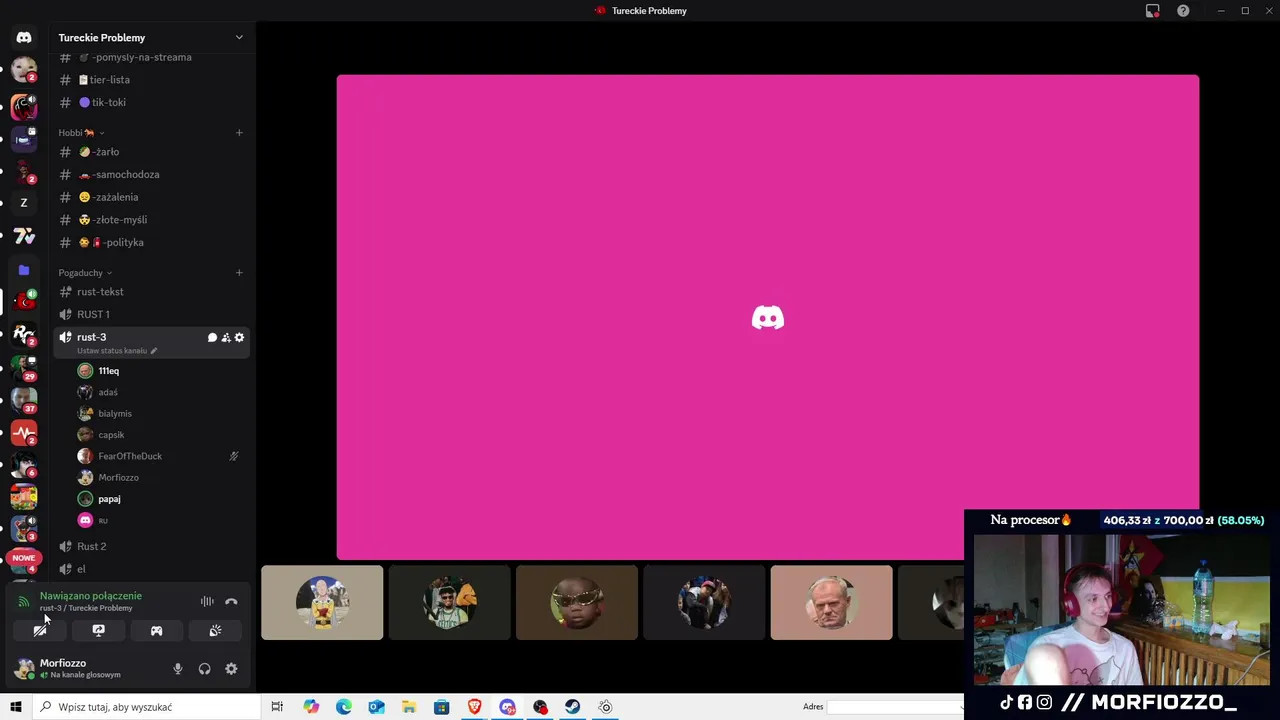Click the Windows taskbar search box
Image resolution: width=1280 pixels, height=720 pixels.
click(x=146, y=707)
